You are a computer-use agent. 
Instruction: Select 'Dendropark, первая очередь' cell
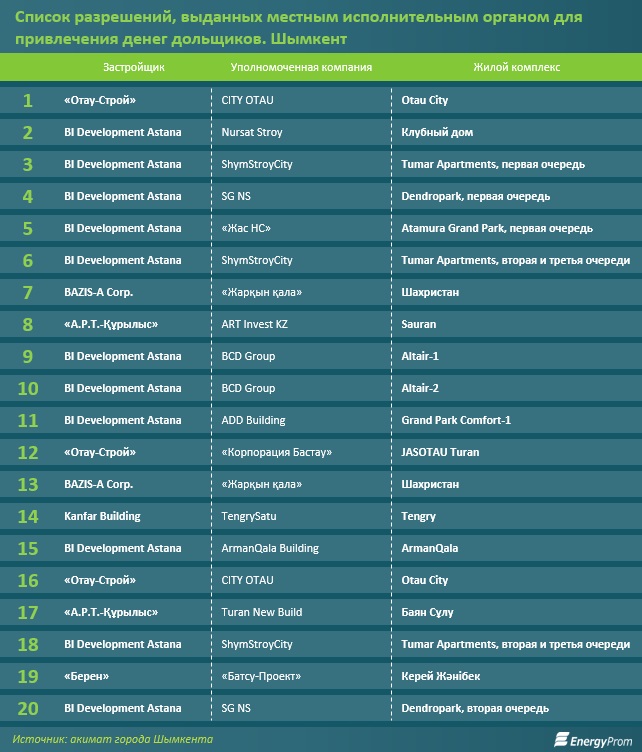(x=476, y=196)
